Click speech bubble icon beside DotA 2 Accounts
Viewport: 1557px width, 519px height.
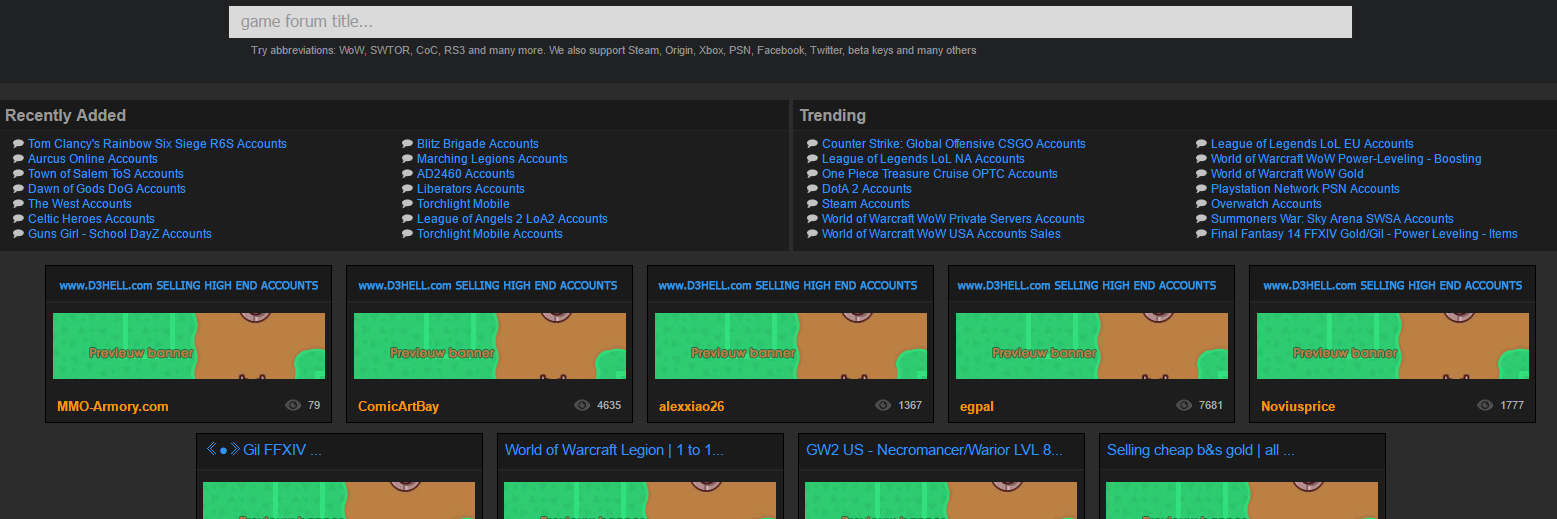813,189
